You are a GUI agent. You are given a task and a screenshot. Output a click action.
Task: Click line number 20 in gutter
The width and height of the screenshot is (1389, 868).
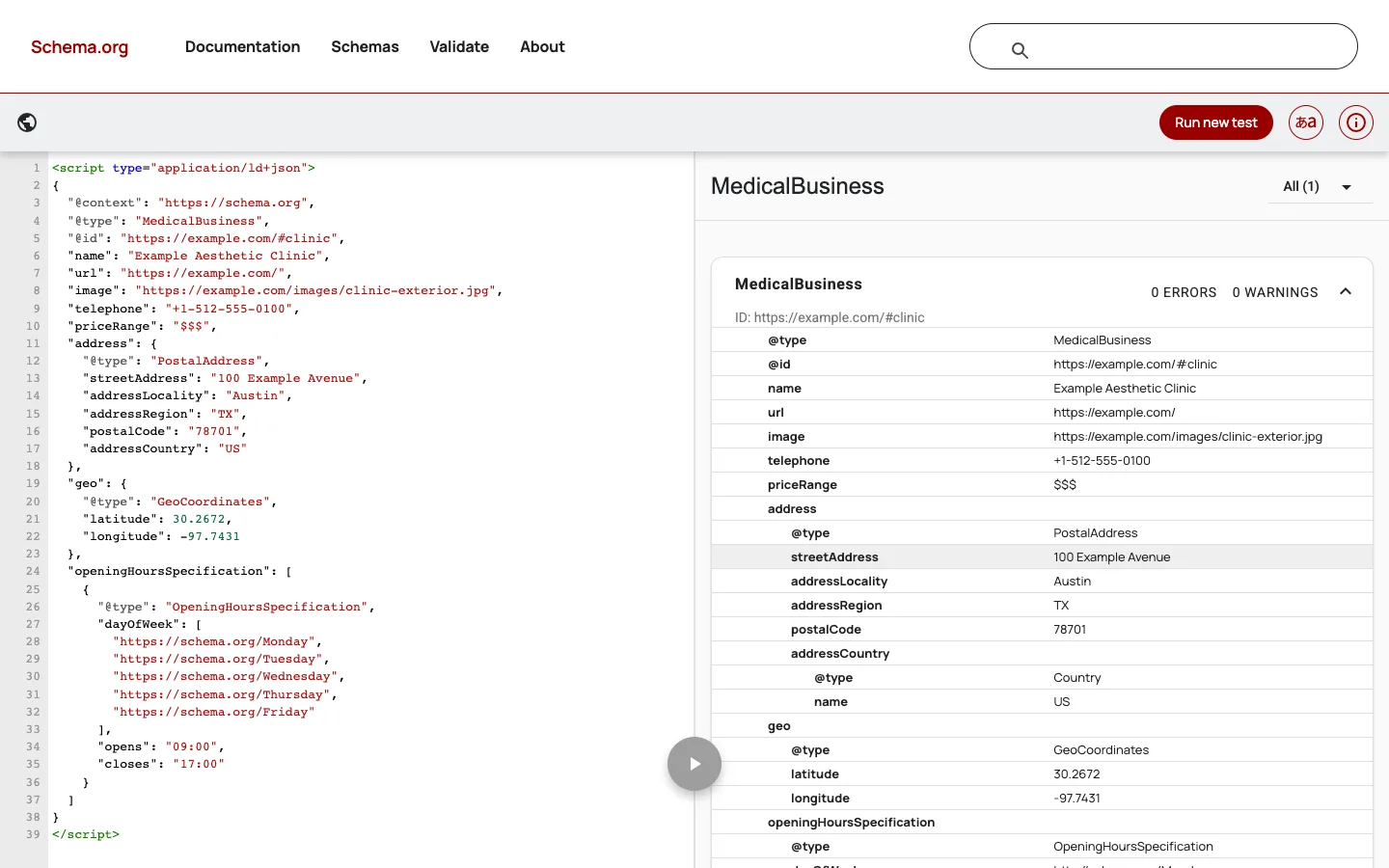pyautogui.click(x=33, y=502)
